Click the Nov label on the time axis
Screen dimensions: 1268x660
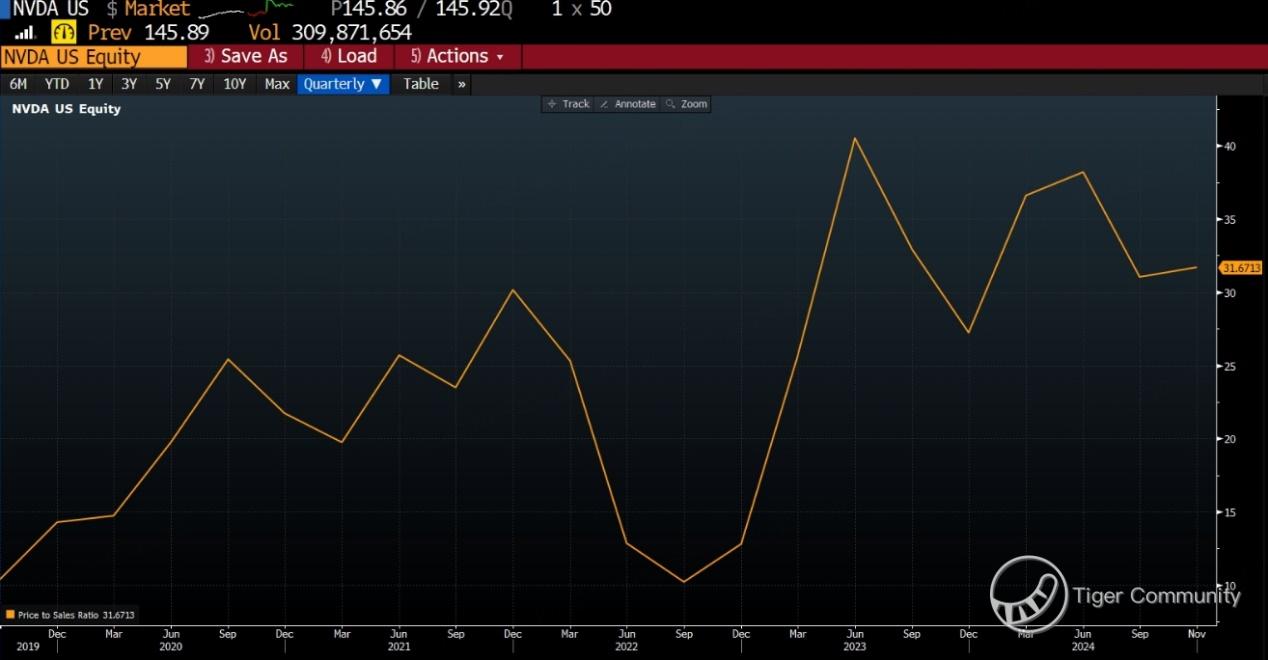[1196, 633]
